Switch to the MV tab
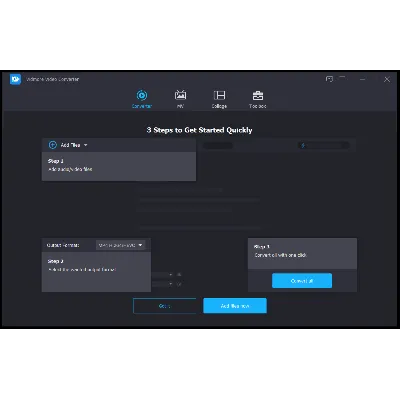This screenshot has width=400, height=400. click(x=180, y=99)
